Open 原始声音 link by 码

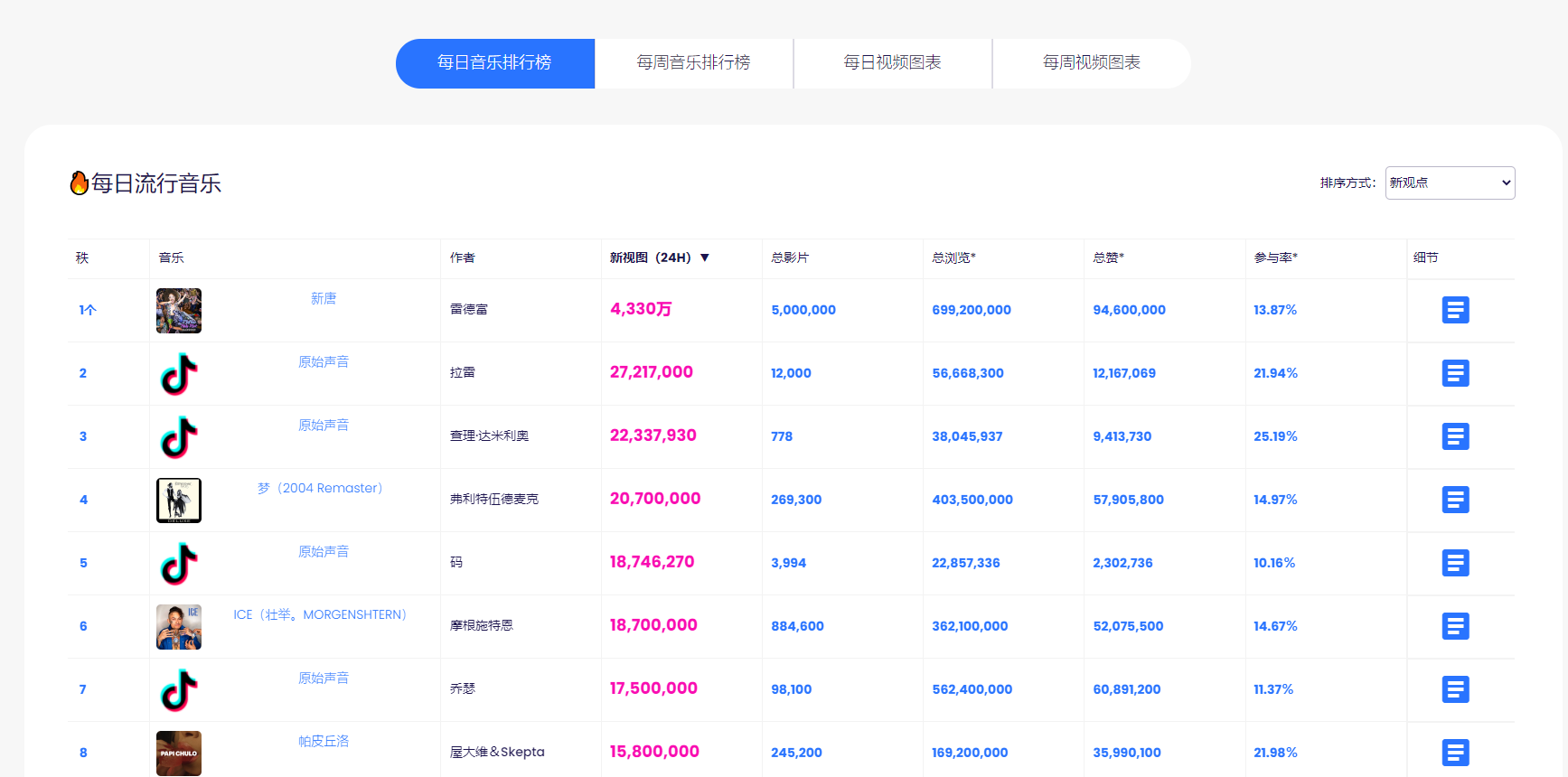[324, 551]
